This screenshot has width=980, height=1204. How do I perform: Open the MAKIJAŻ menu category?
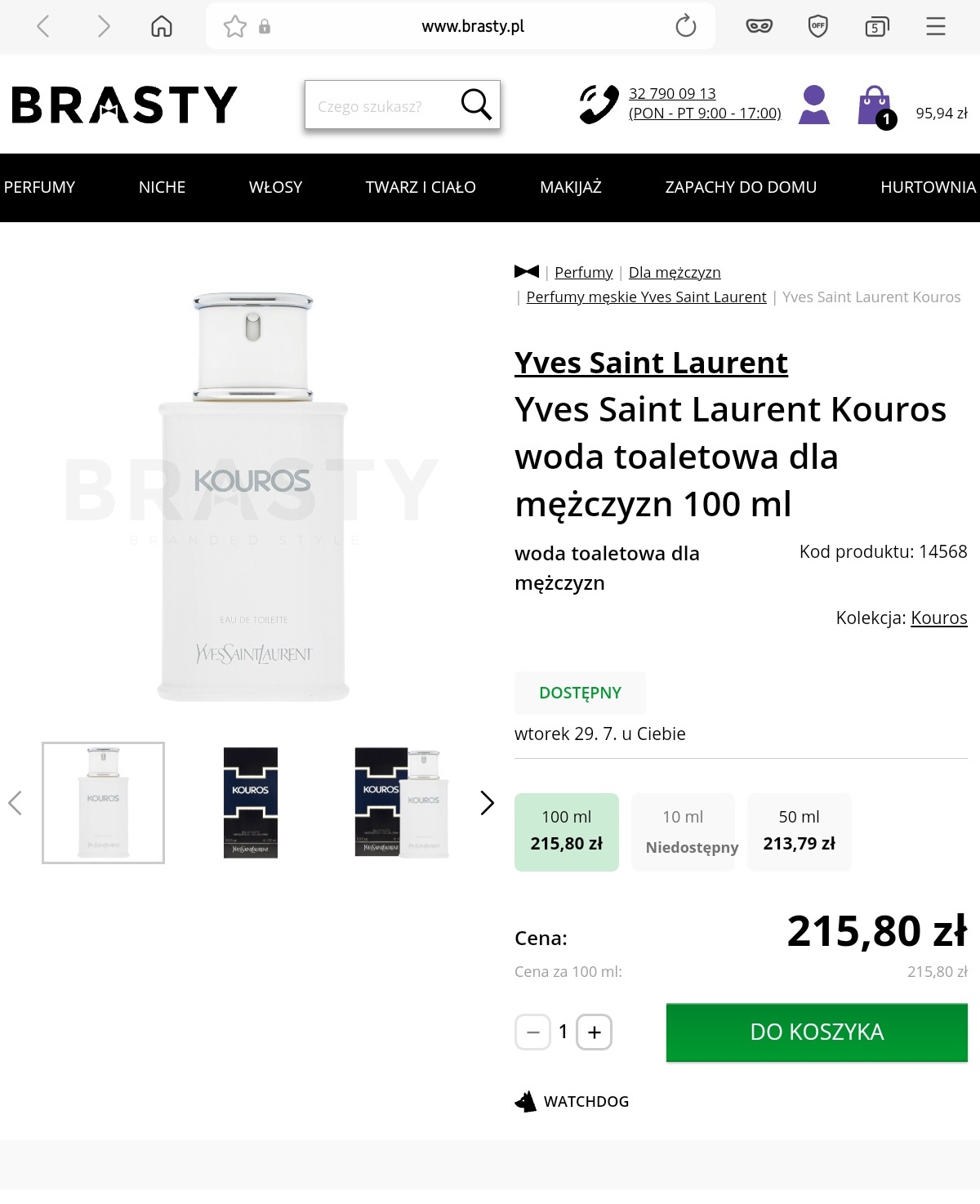(x=571, y=188)
